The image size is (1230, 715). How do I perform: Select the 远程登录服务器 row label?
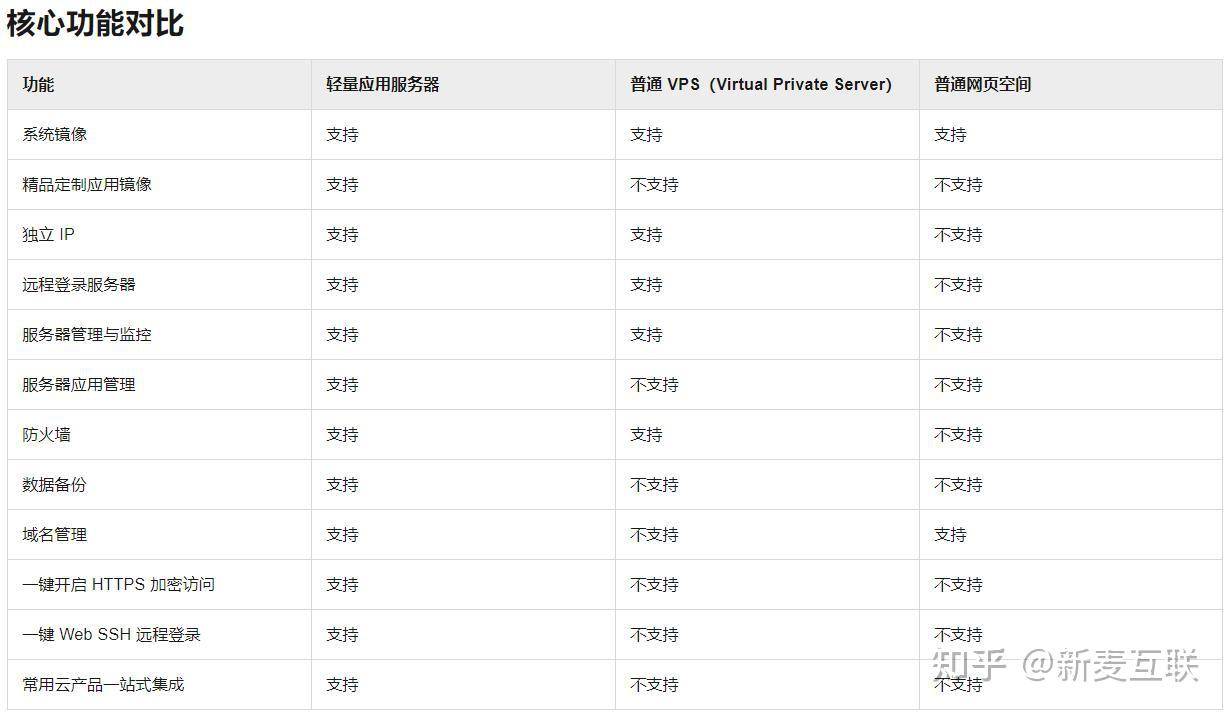coord(79,285)
